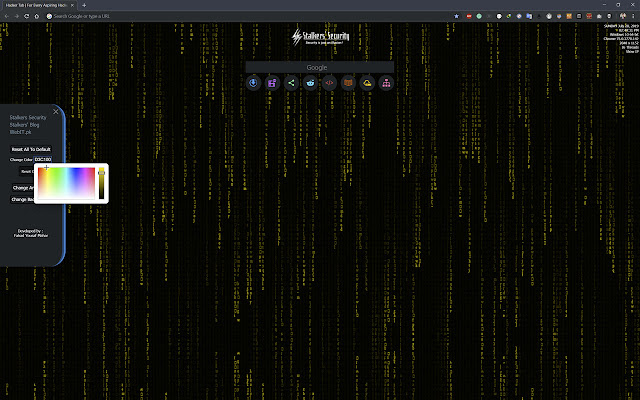Click the green share shortcut icon
The width and height of the screenshot is (640, 400).
(291, 83)
